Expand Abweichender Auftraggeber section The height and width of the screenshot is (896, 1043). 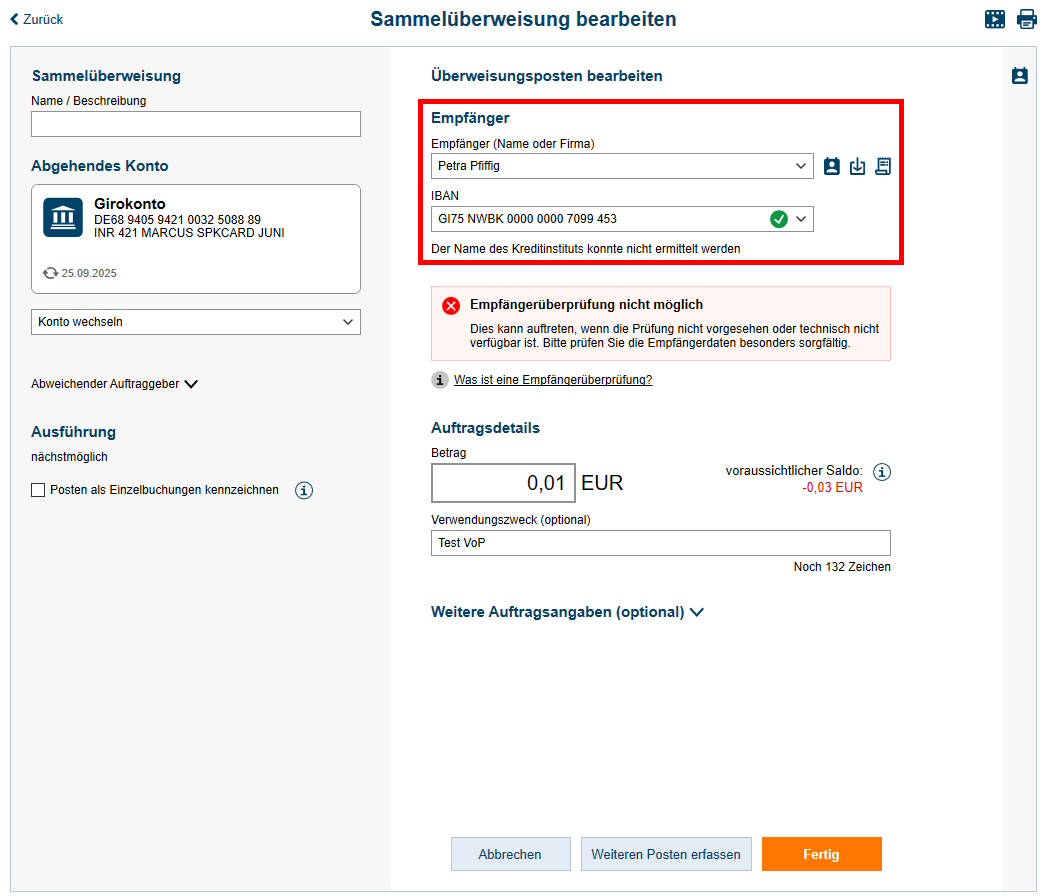(191, 383)
